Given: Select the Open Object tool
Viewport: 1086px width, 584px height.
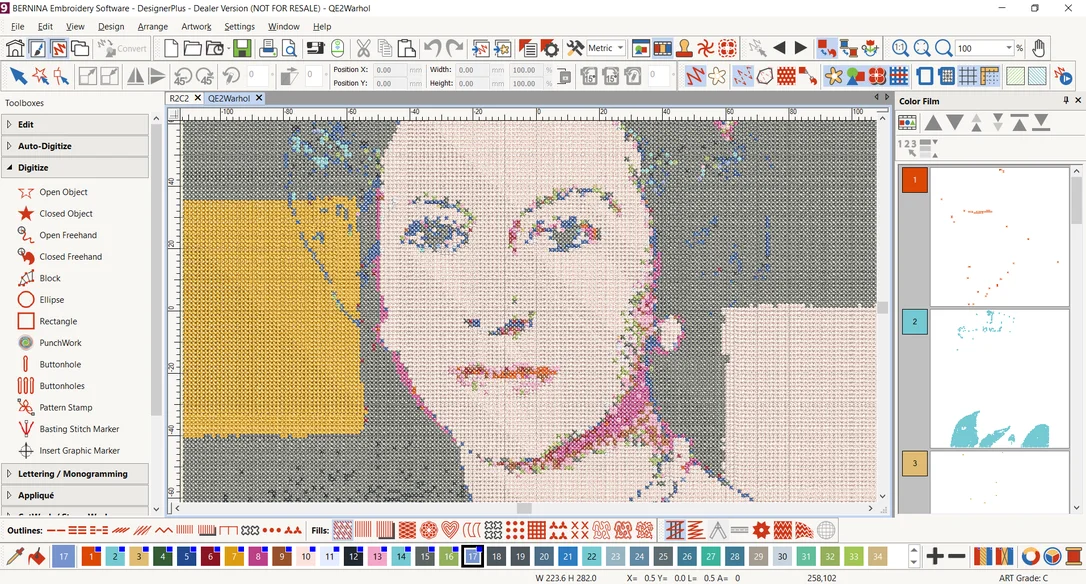Looking at the screenshot, I should pos(63,192).
